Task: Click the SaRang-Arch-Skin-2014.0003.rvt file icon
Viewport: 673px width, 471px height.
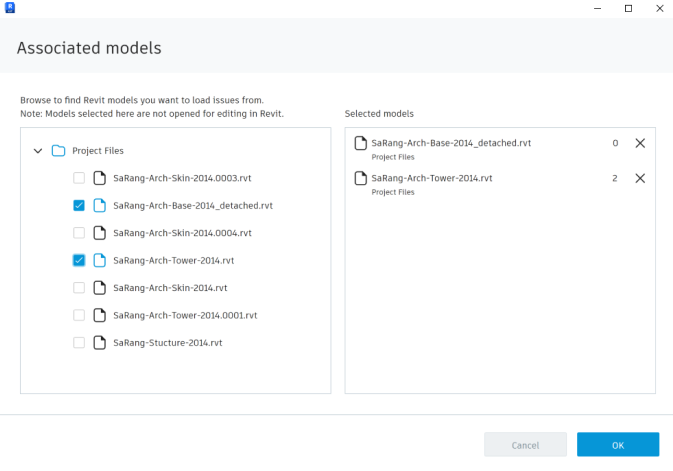Action: click(99, 178)
